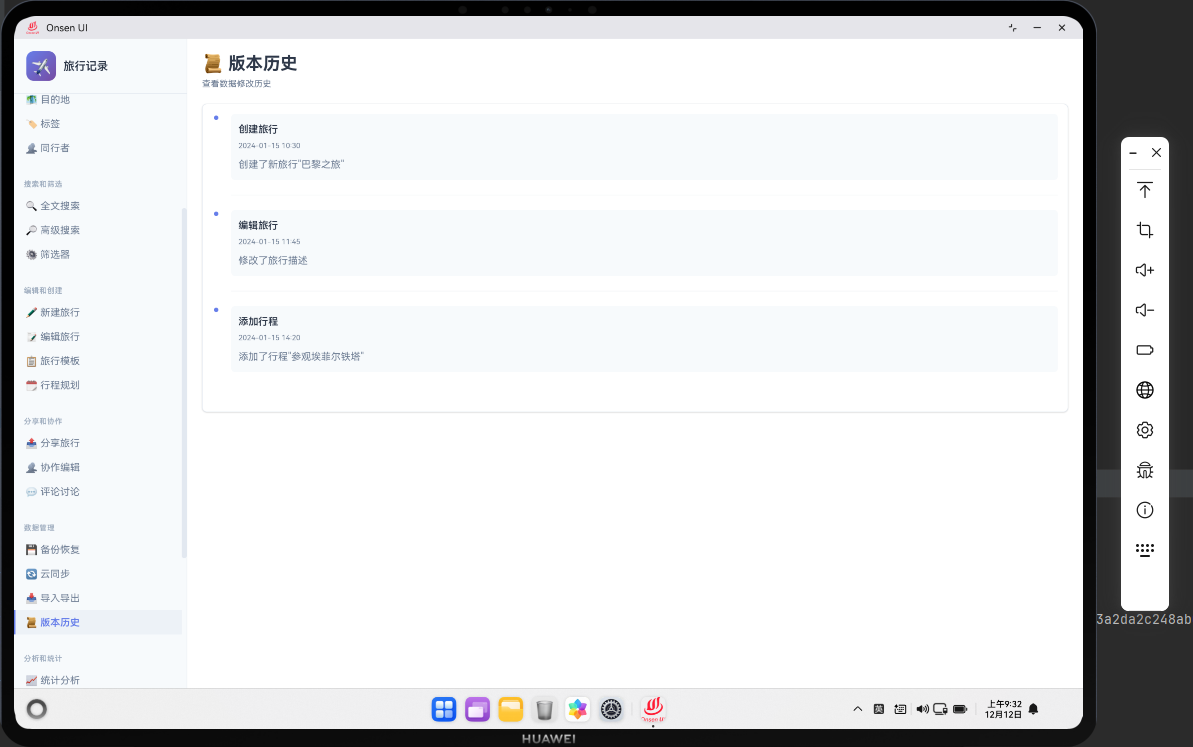Open the notification bell in the tray

pyautogui.click(x=1033, y=709)
